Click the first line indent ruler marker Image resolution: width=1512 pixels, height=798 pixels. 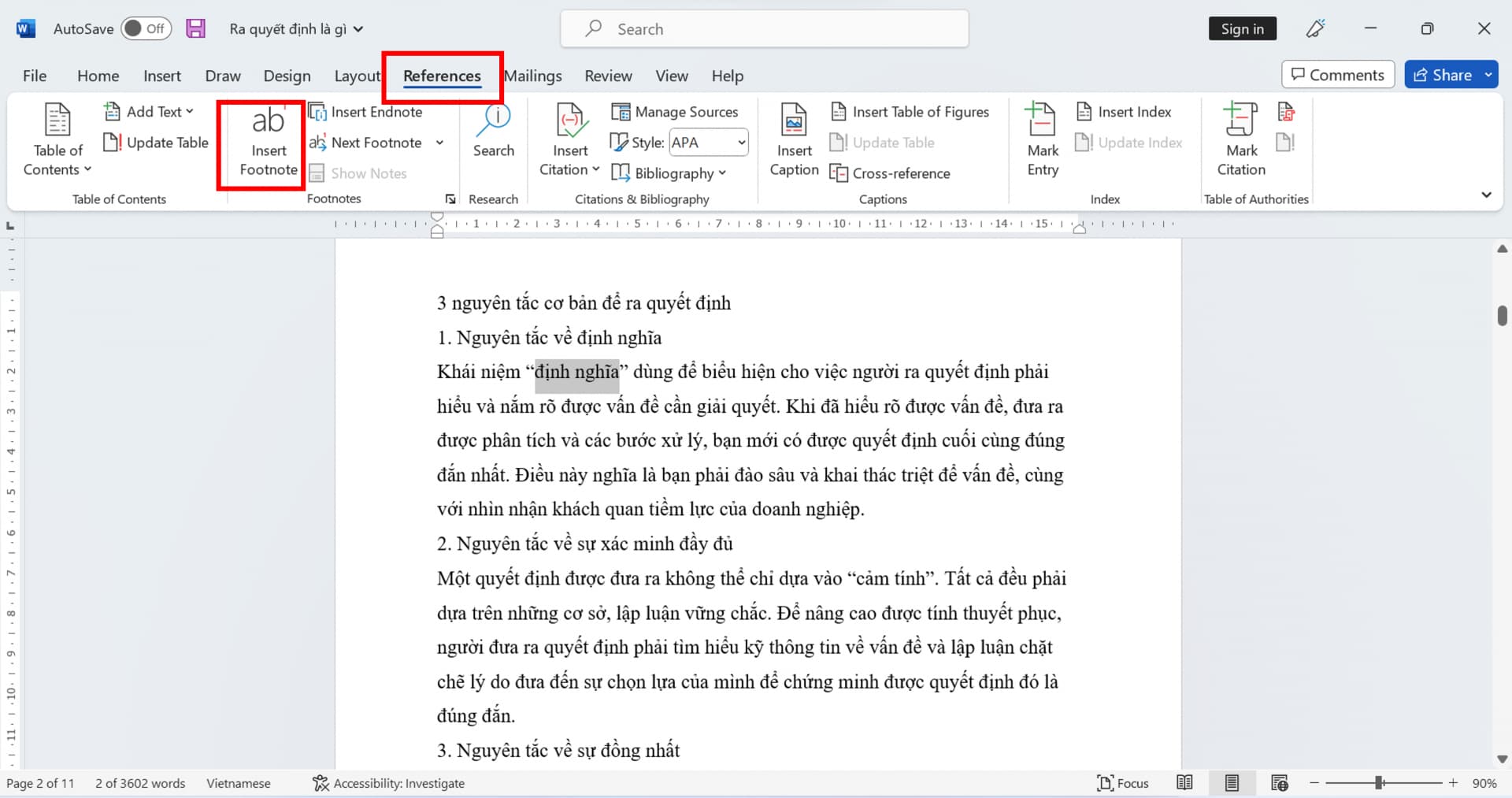tap(437, 217)
